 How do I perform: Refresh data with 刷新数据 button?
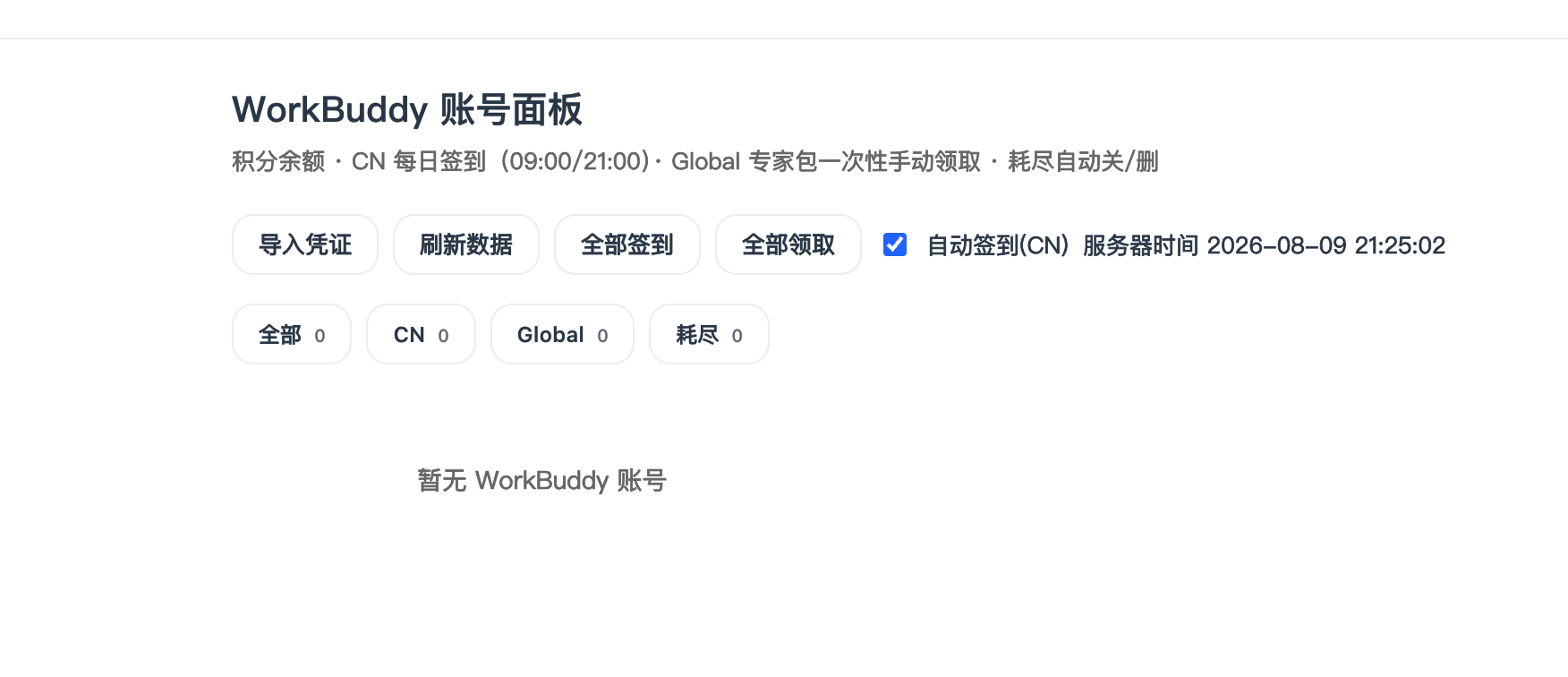(466, 244)
